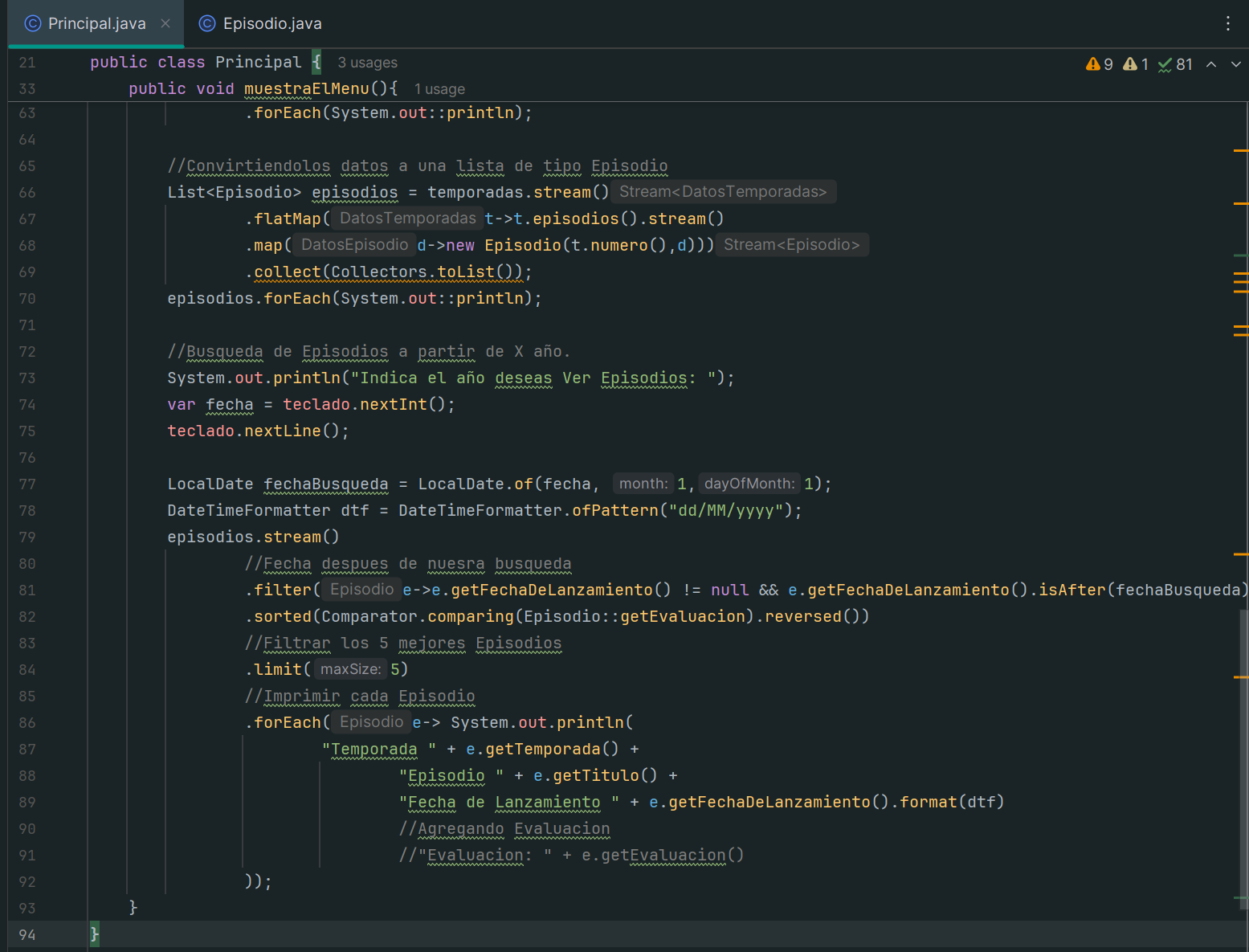Click the weak warning indicator showing 1
Screen dimensions: 1249x952
pyautogui.click(x=1136, y=64)
